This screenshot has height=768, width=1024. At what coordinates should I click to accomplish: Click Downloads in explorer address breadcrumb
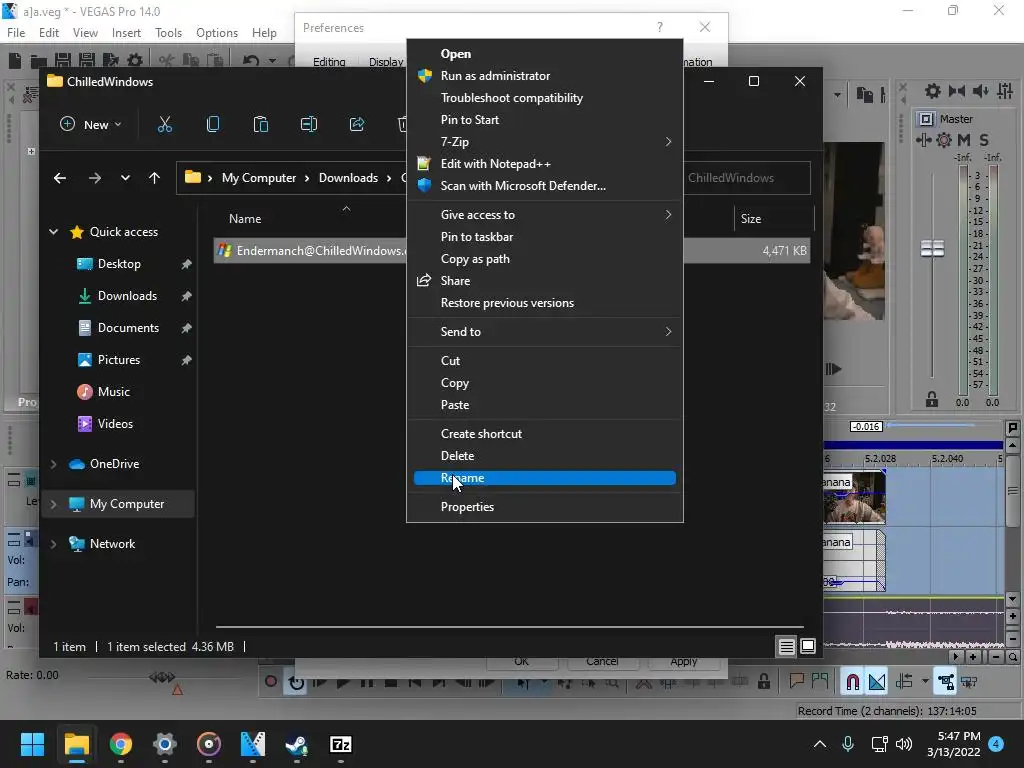pyautogui.click(x=348, y=178)
